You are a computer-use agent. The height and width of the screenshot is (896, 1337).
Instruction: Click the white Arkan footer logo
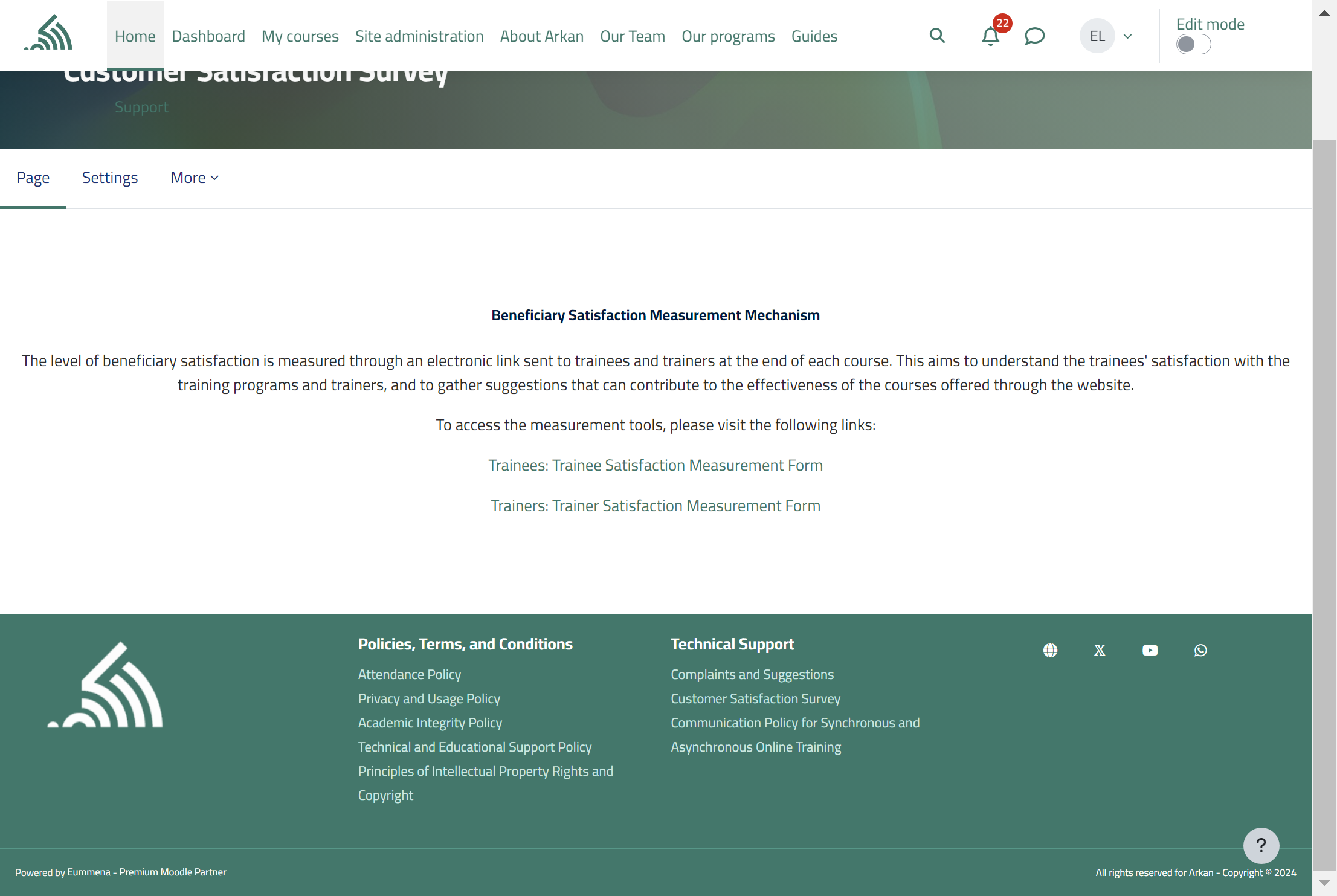105,685
